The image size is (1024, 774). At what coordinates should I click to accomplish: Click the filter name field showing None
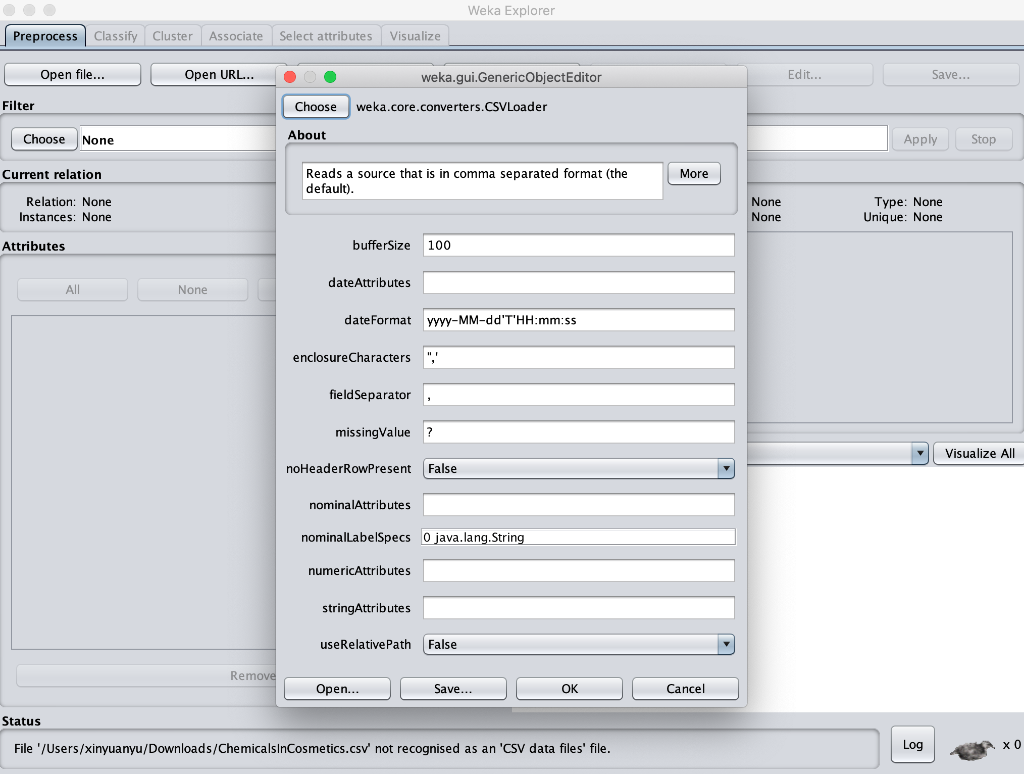click(x=178, y=139)
